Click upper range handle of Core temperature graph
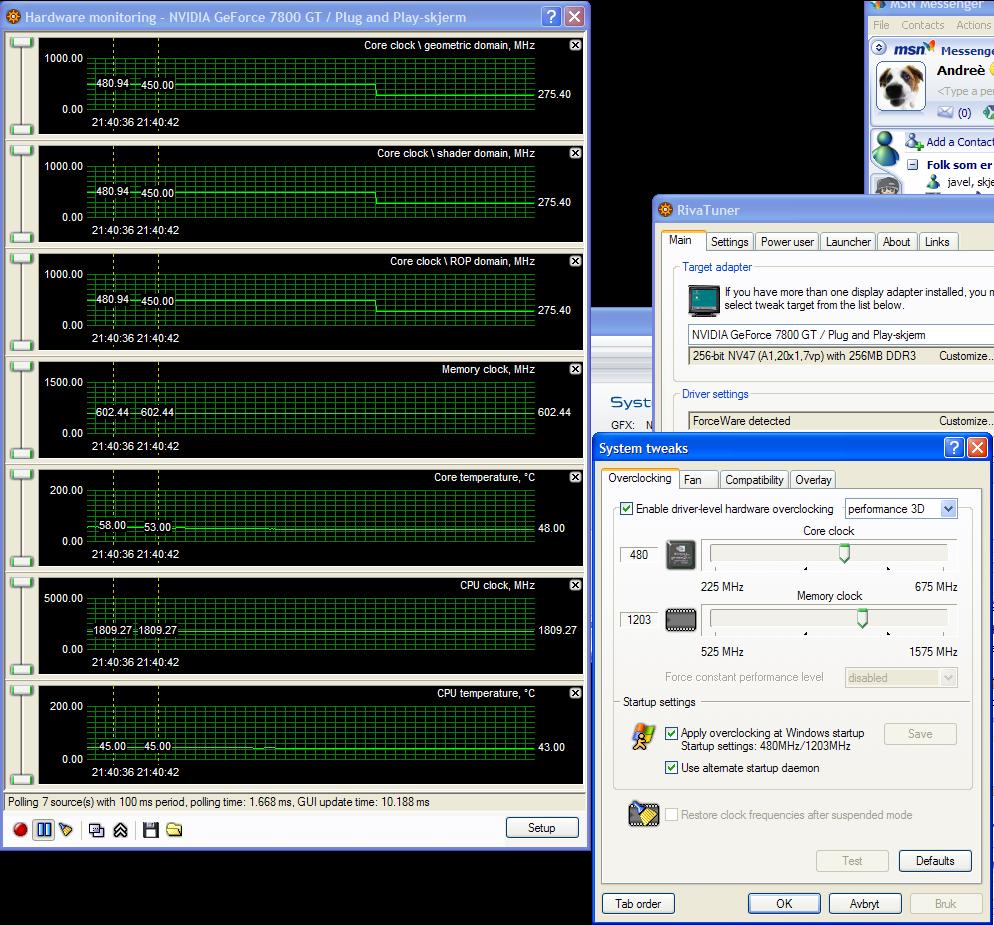 (22, 475)
